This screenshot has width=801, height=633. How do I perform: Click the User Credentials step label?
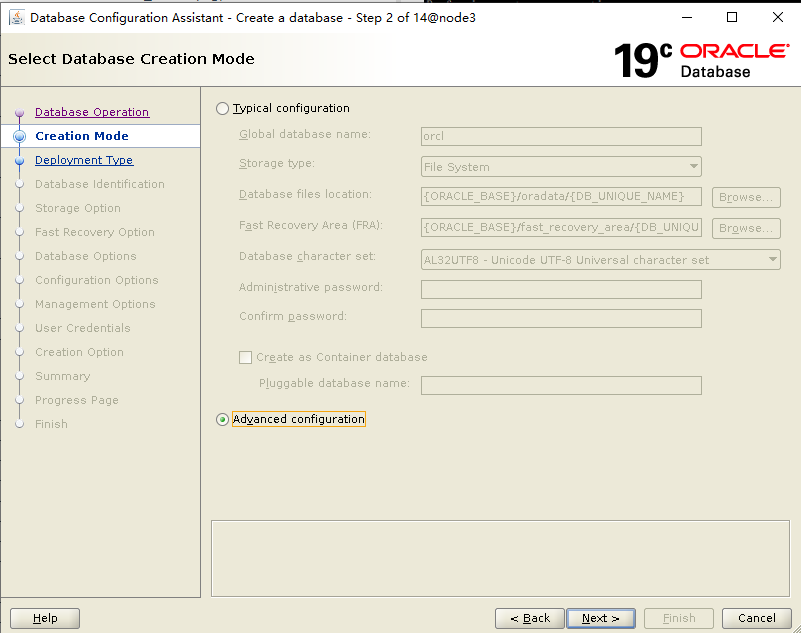tap(83, 328)
